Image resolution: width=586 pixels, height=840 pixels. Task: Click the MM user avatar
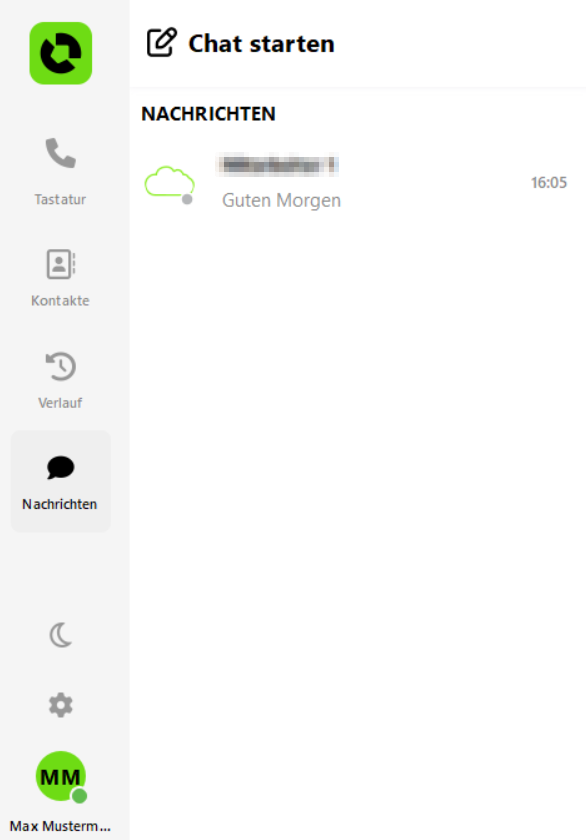(x=61, y=776)
